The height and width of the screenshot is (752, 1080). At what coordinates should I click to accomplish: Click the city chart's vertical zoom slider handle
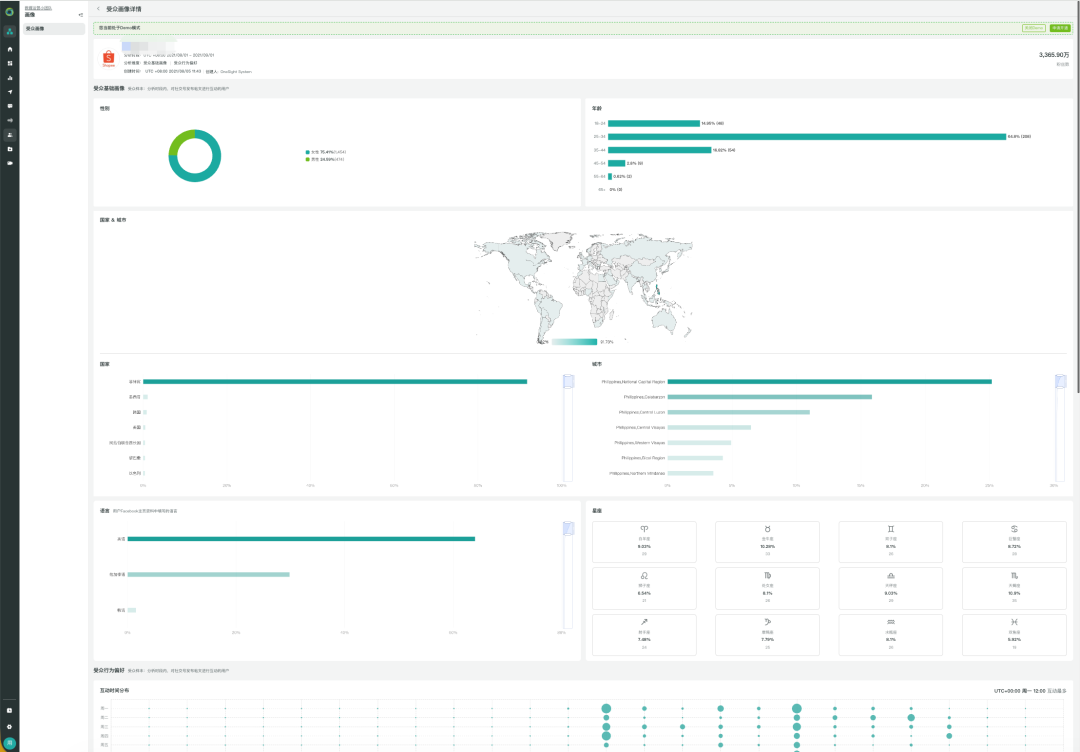pos(1061,381)
